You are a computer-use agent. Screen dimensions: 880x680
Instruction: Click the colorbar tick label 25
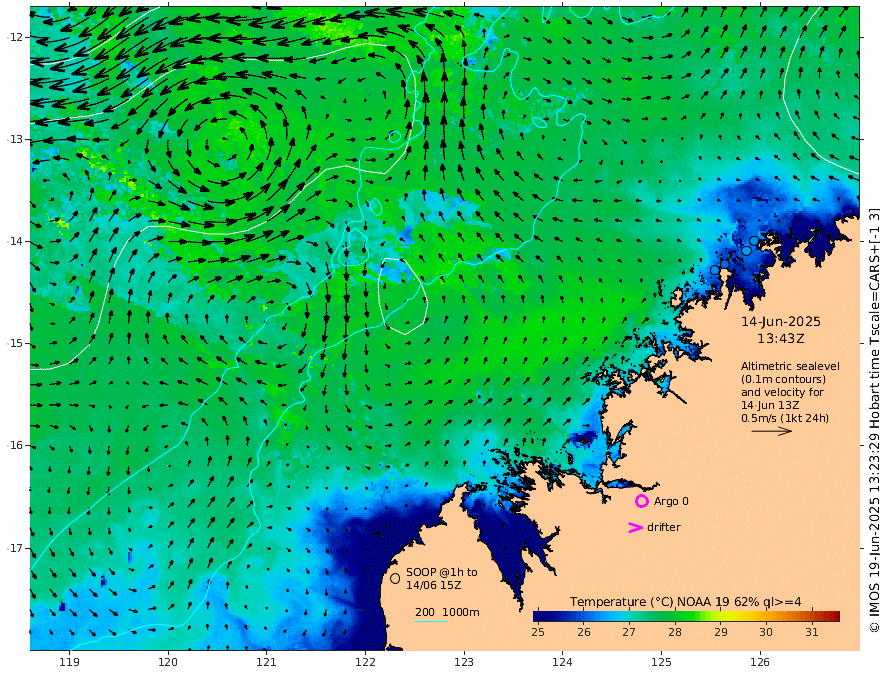click(538, 632)
